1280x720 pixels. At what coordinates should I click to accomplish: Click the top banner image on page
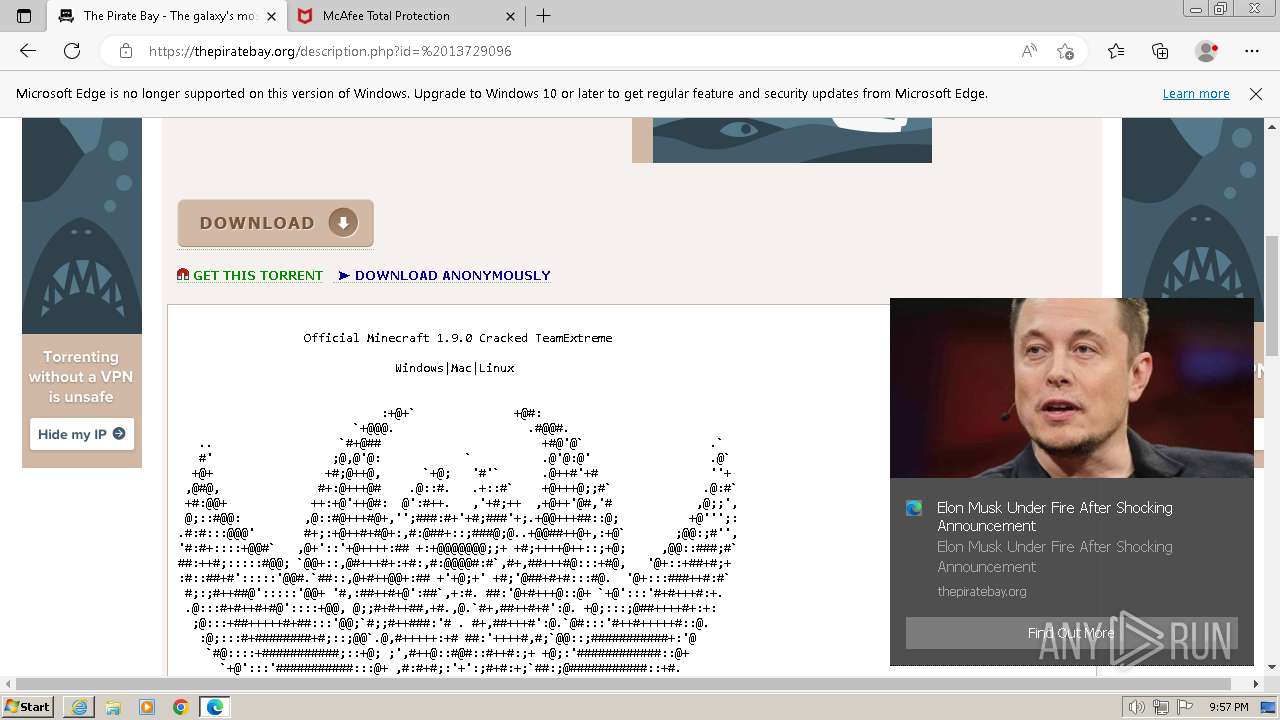(782, 140)
